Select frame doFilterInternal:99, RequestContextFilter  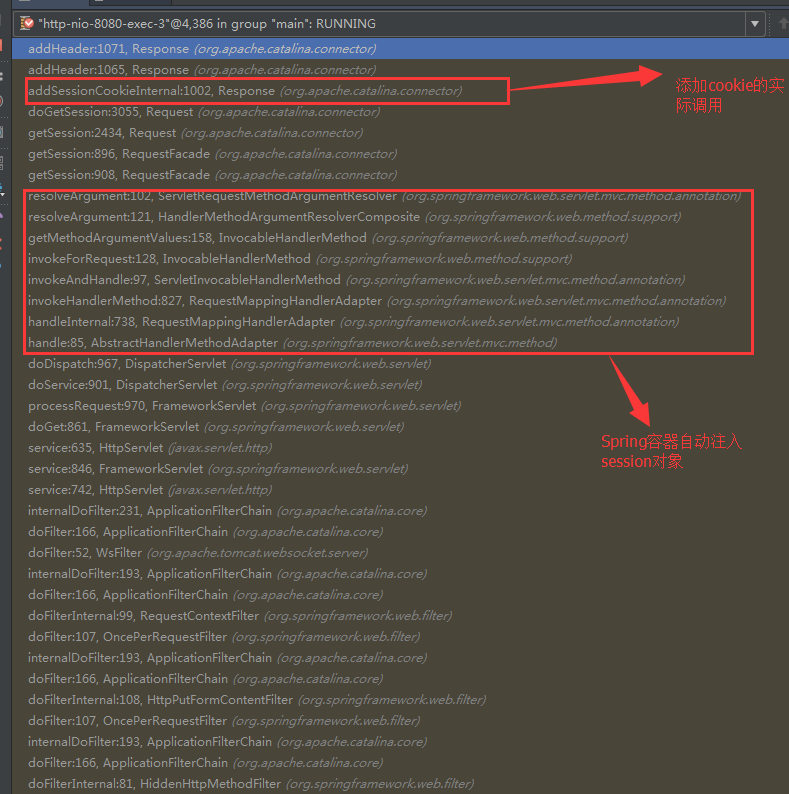[x=400, y=616]
